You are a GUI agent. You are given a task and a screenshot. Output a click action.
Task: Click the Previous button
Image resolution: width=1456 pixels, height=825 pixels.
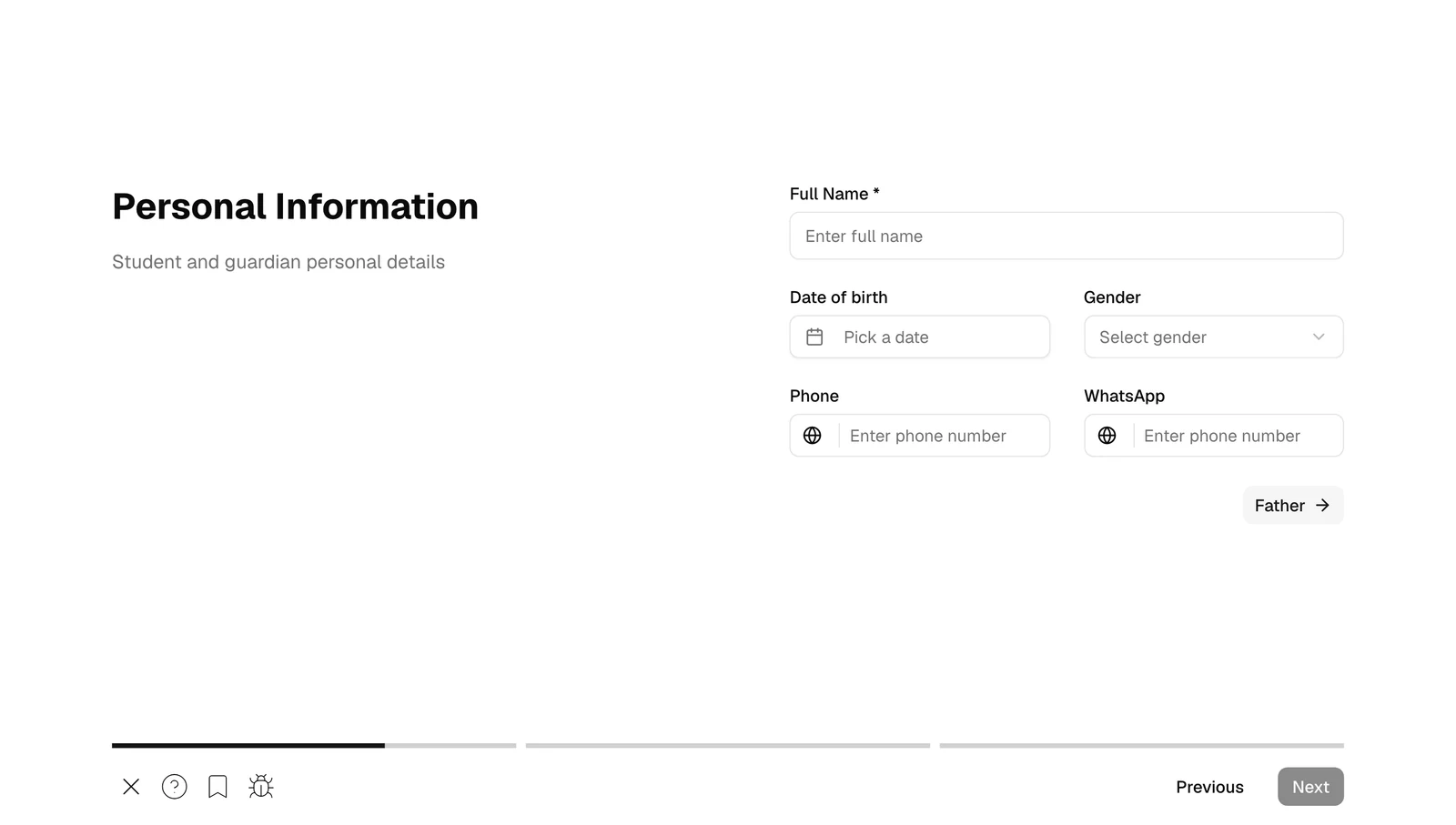coord(1209,787)
